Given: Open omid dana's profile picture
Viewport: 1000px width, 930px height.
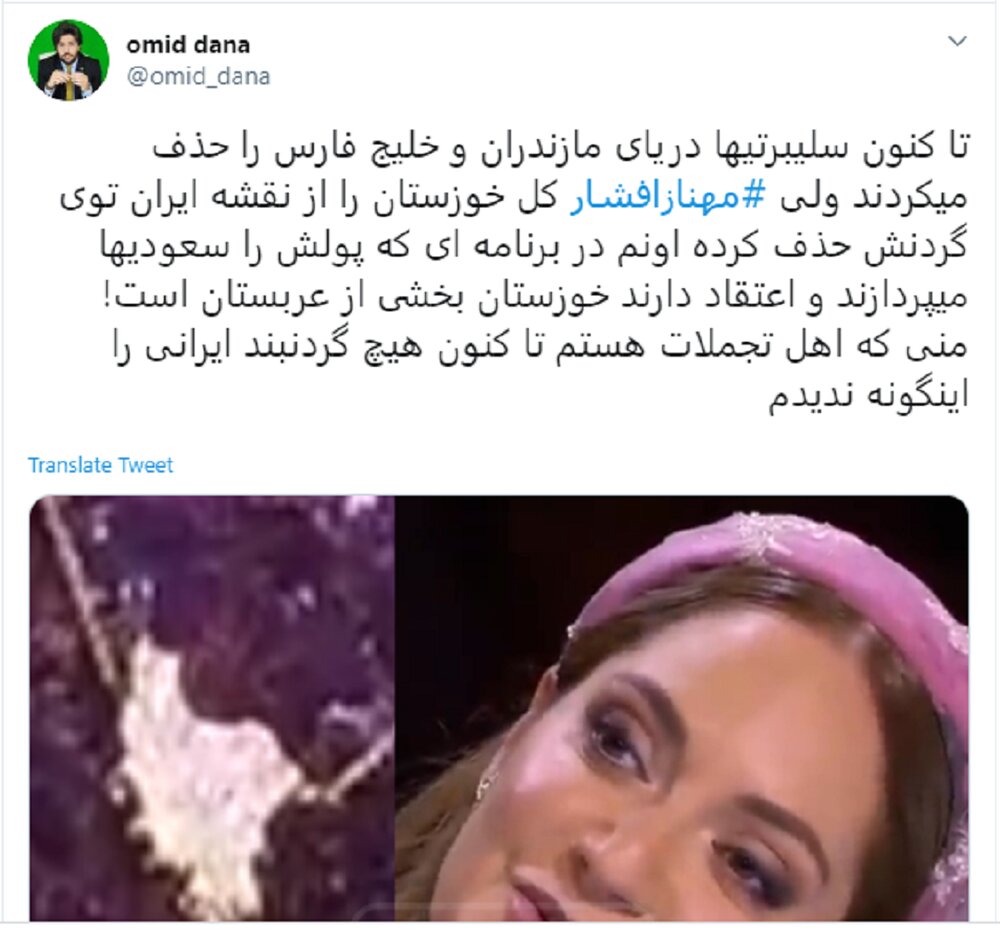Looking at the screenshot, I should pyautogui.click(x=68, y=60).
